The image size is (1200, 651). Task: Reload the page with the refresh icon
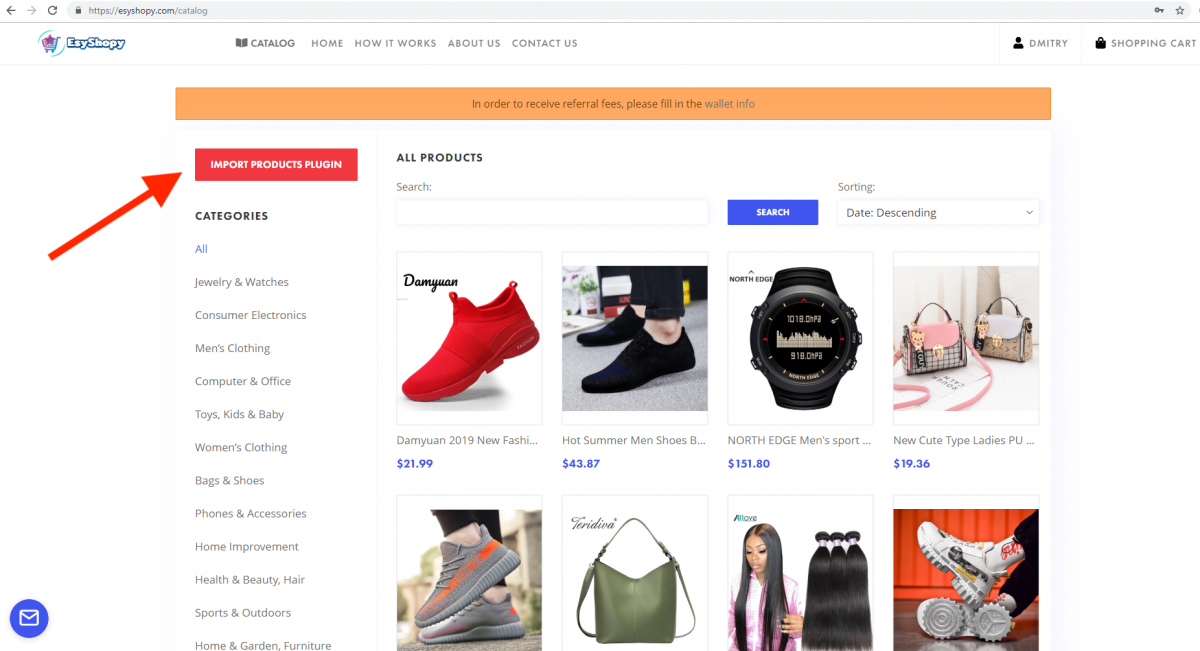point(52,10)
